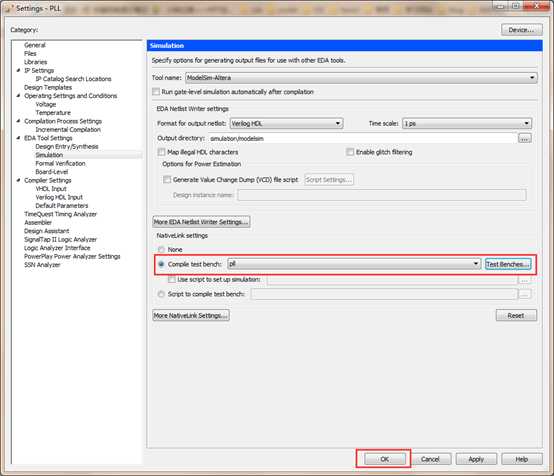Select Temperature in category tree
This screenshot has width=554, height=476.
(53, 113)
